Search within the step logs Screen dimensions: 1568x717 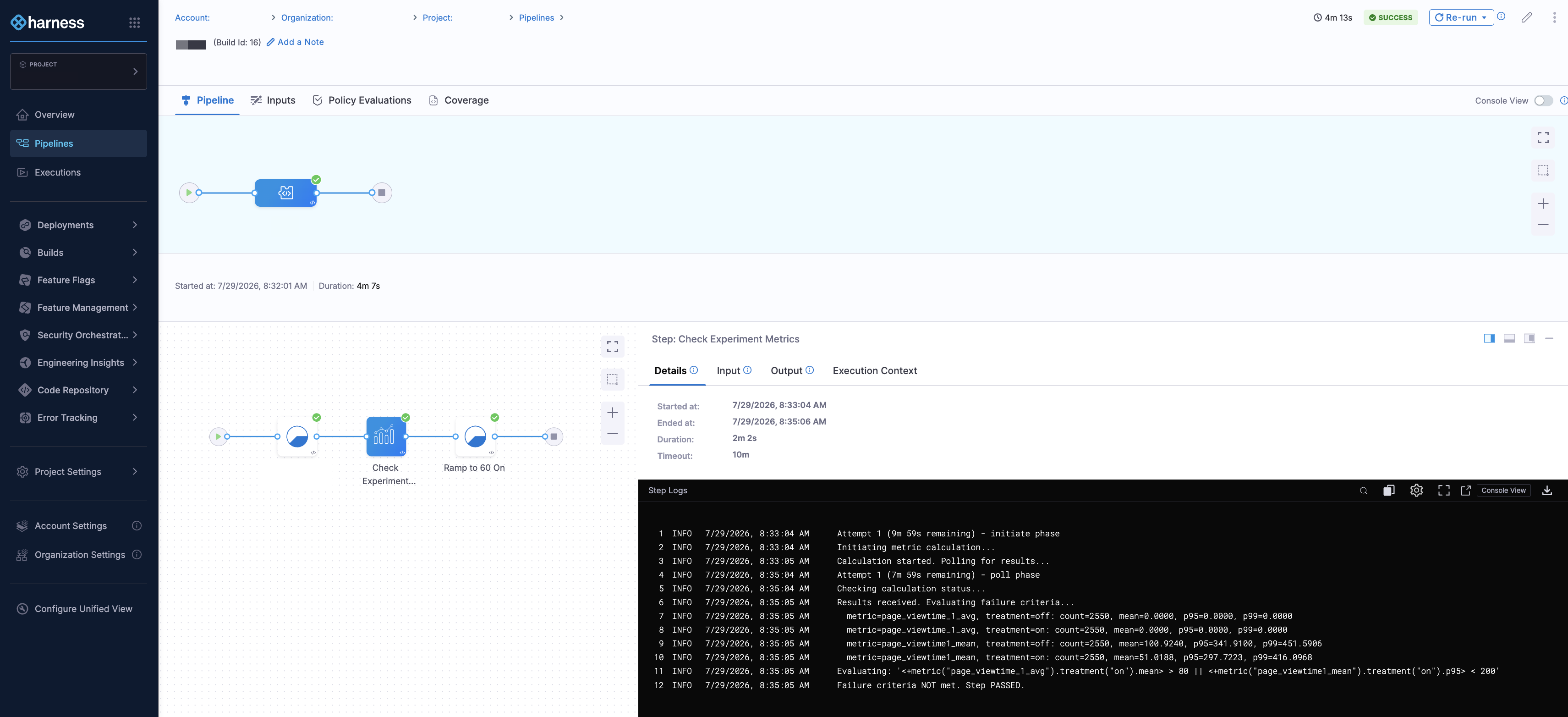coord(1364,491)
